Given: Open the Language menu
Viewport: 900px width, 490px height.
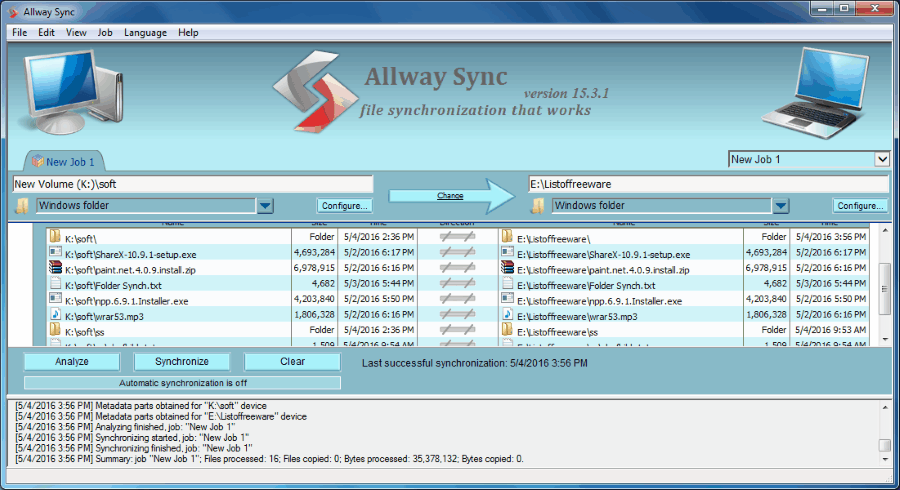Looking at the screenshot, I should [x=145, y=33].
